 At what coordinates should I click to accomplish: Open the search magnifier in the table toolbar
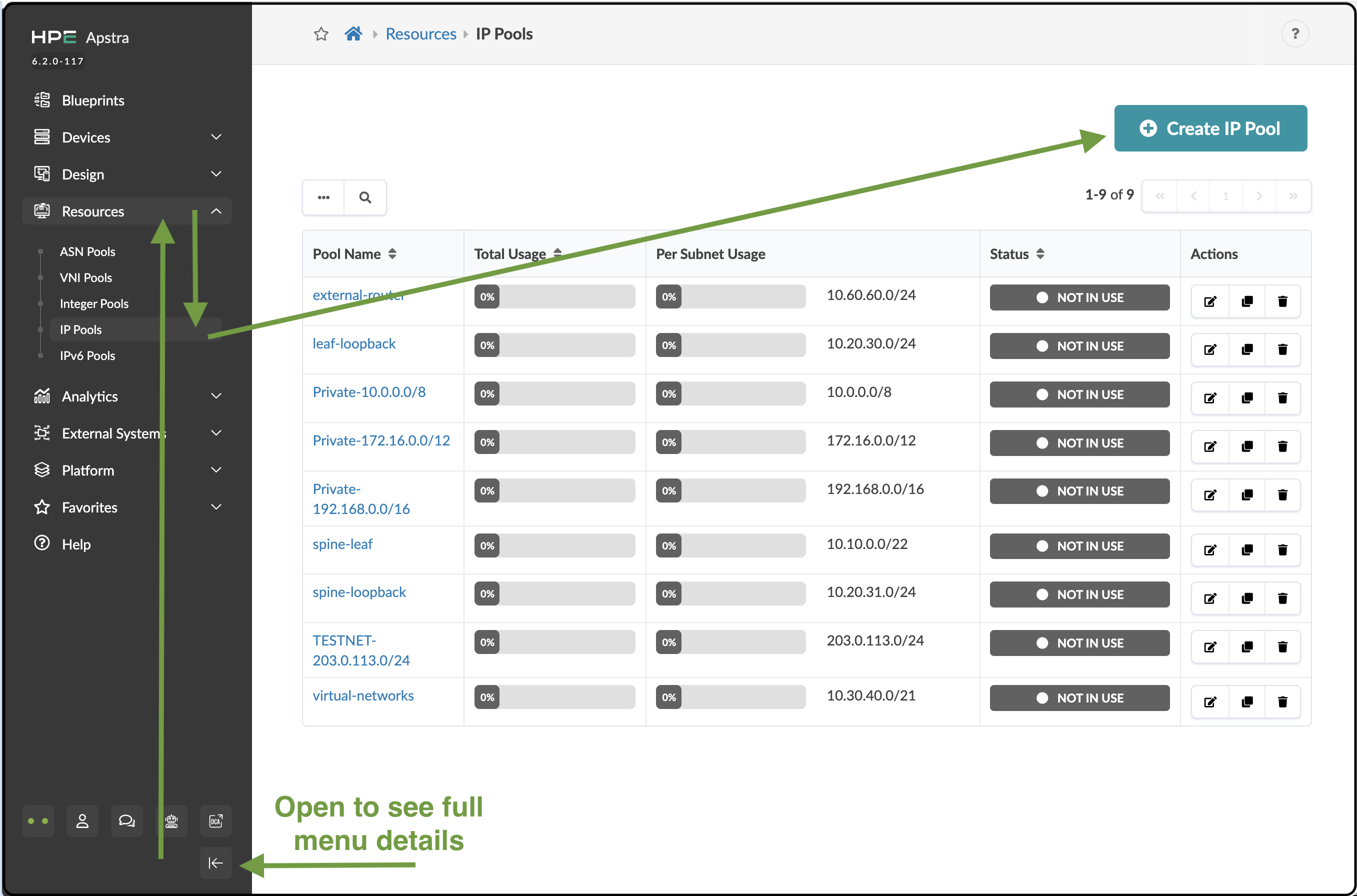365,197
